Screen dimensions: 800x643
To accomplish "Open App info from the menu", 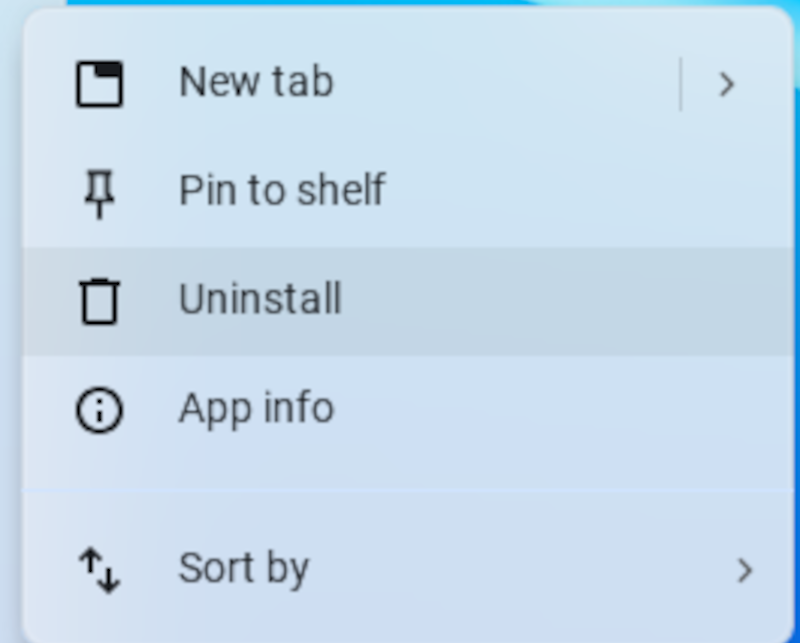I will coord(256,408).
